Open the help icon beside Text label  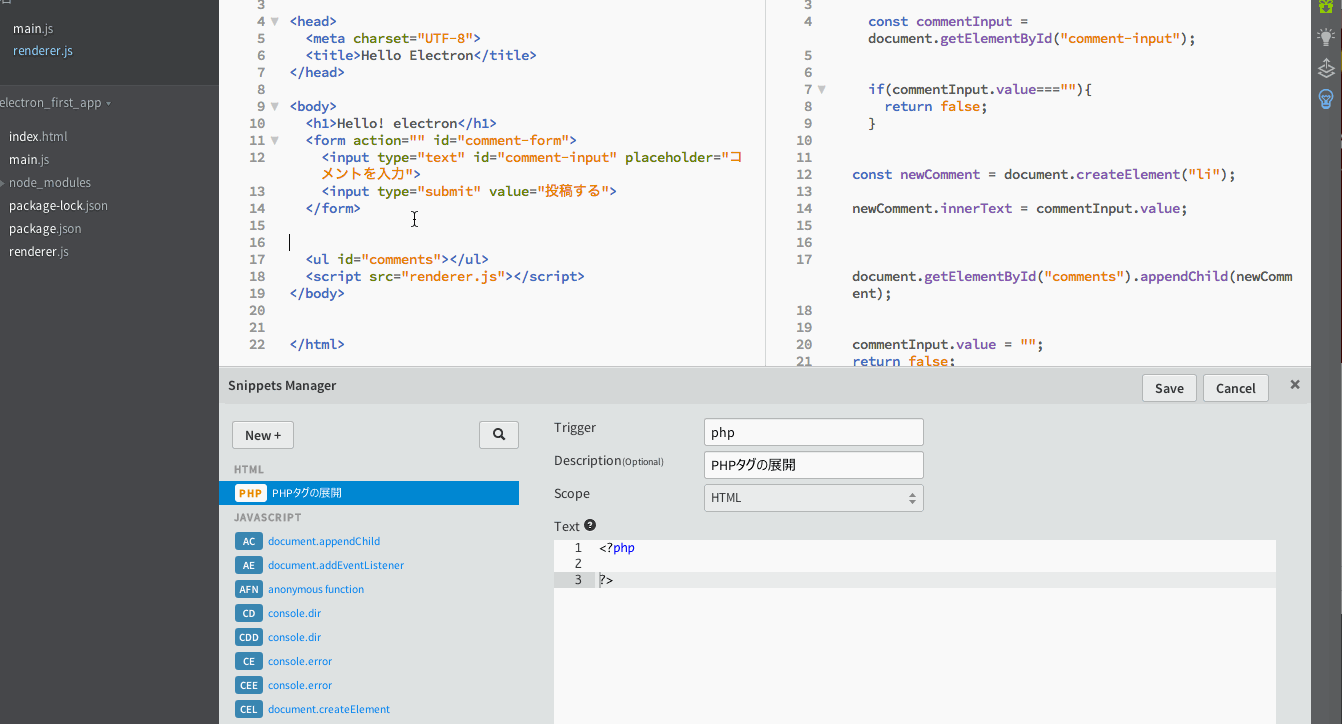[x=590, y=525]
